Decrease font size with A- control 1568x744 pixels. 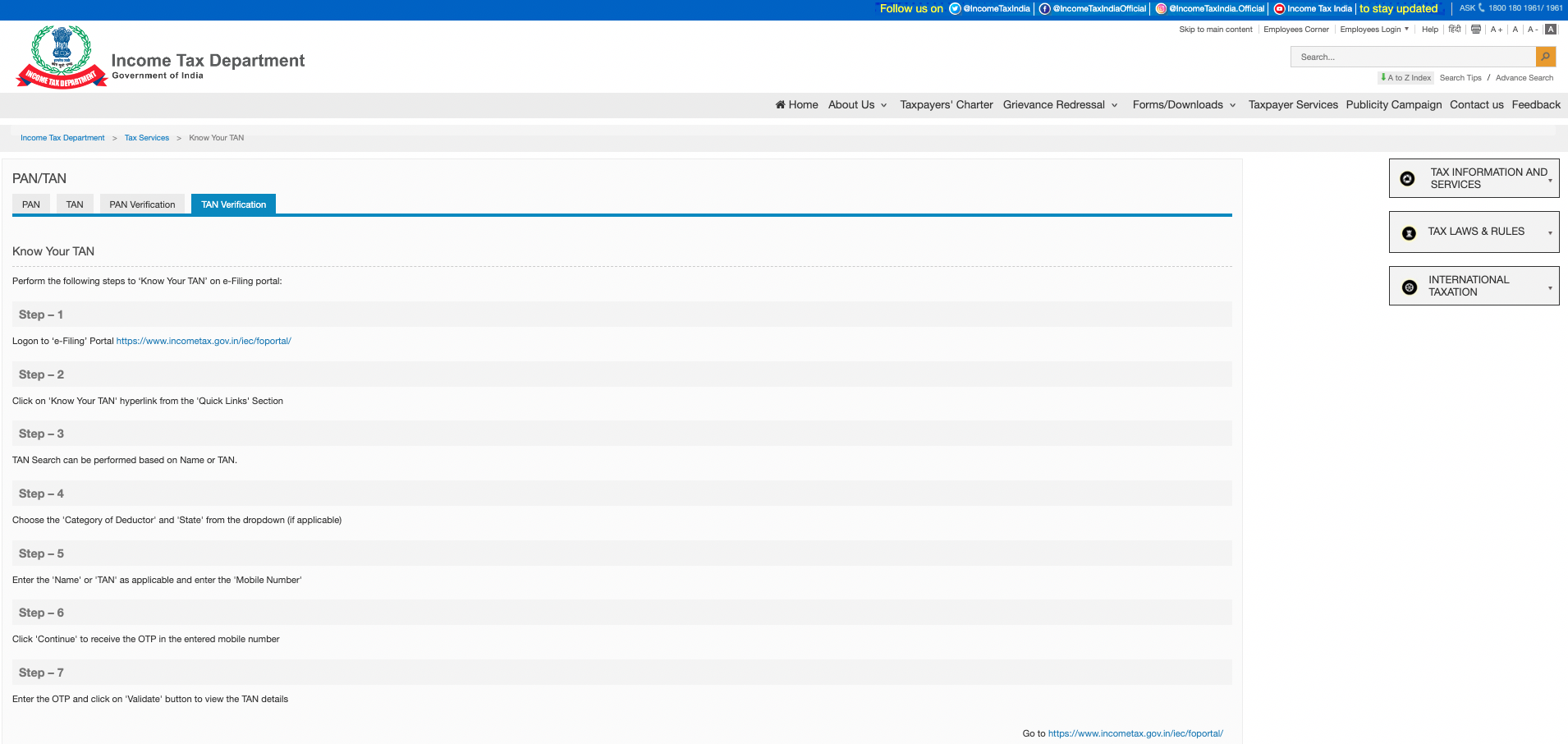[1533, 30]
